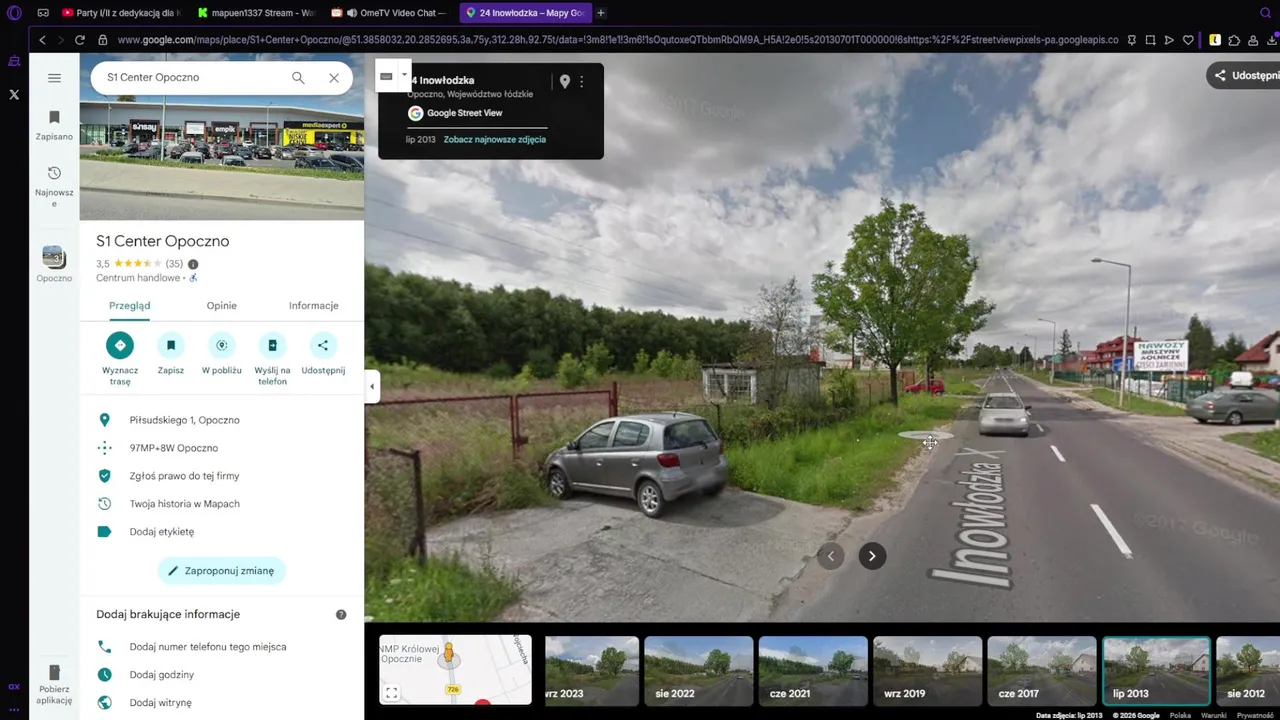Viewport: 1280px width, 720px height.
Task: Switch to the Informacje tab
Action: click(x=314, y=306)
